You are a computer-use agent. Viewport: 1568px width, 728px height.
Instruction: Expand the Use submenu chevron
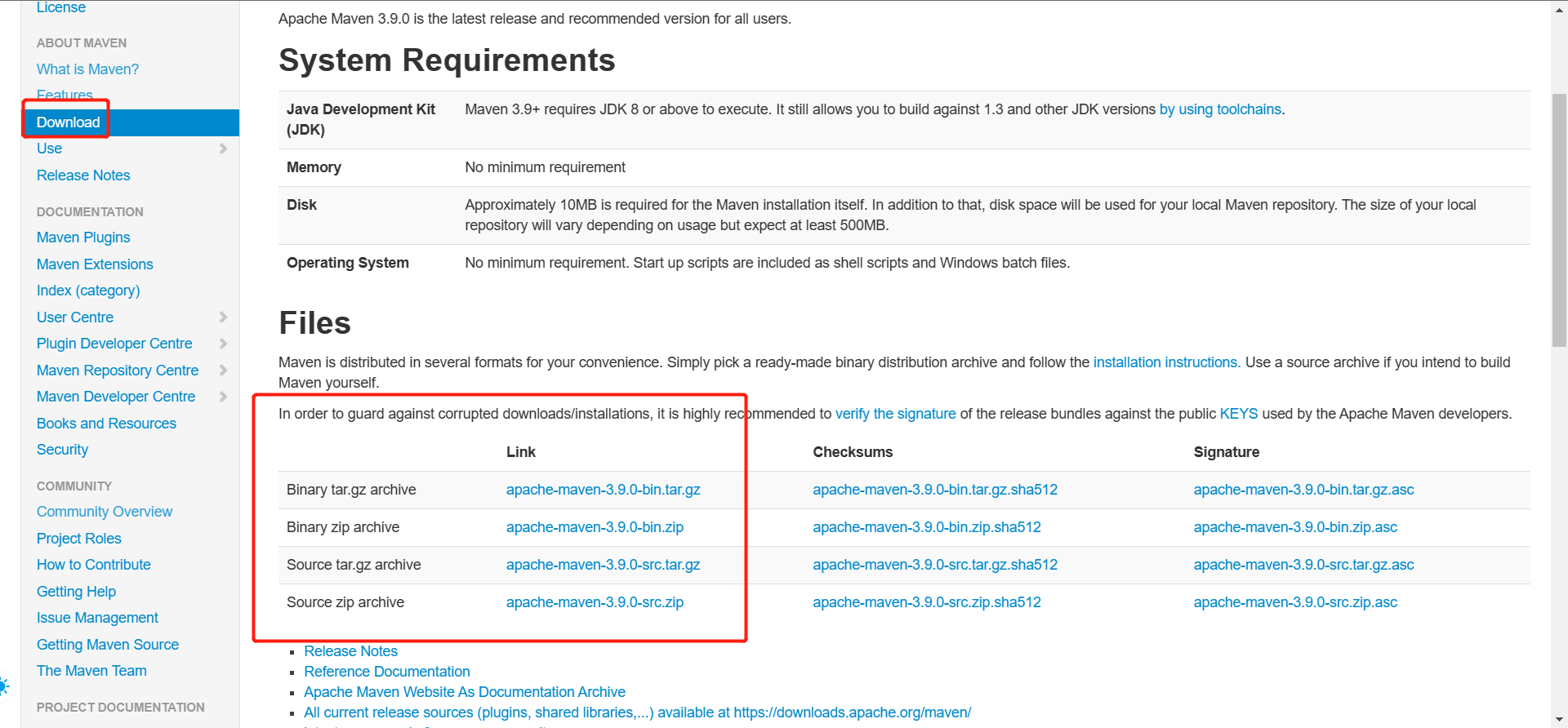(x=223, y=149)
